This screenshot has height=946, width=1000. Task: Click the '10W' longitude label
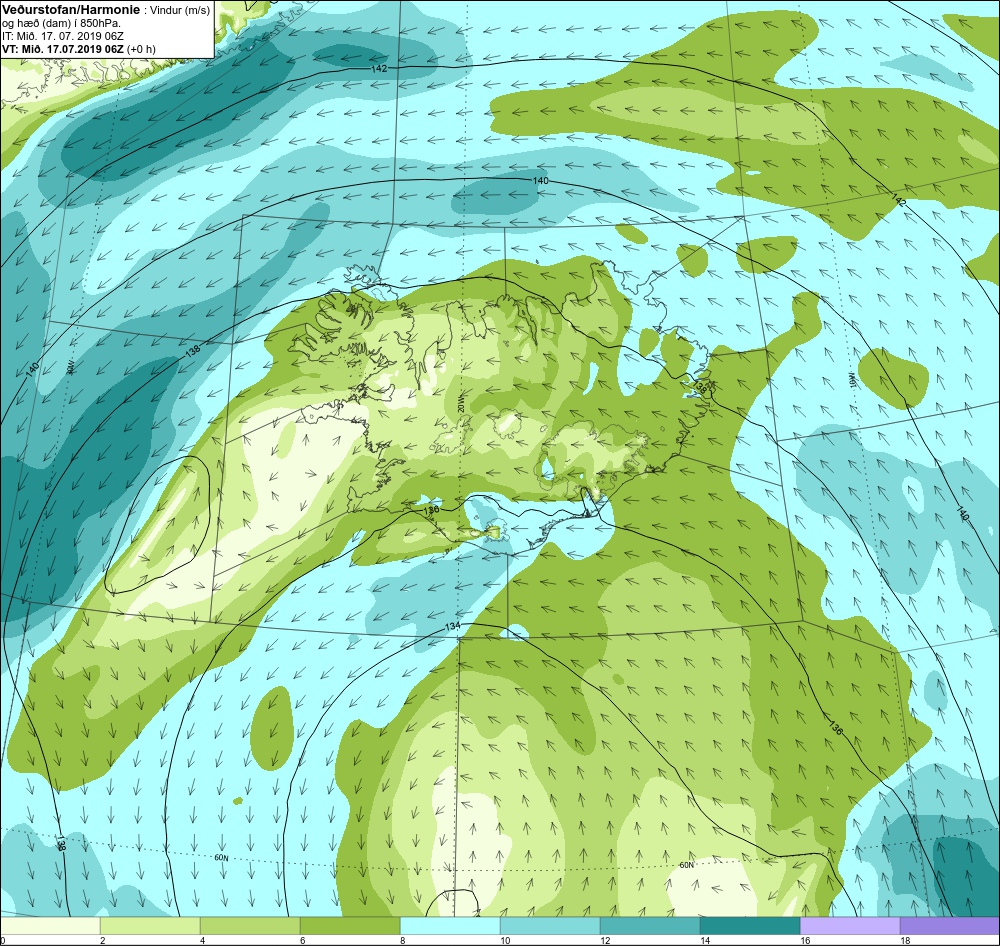(851, 381)
